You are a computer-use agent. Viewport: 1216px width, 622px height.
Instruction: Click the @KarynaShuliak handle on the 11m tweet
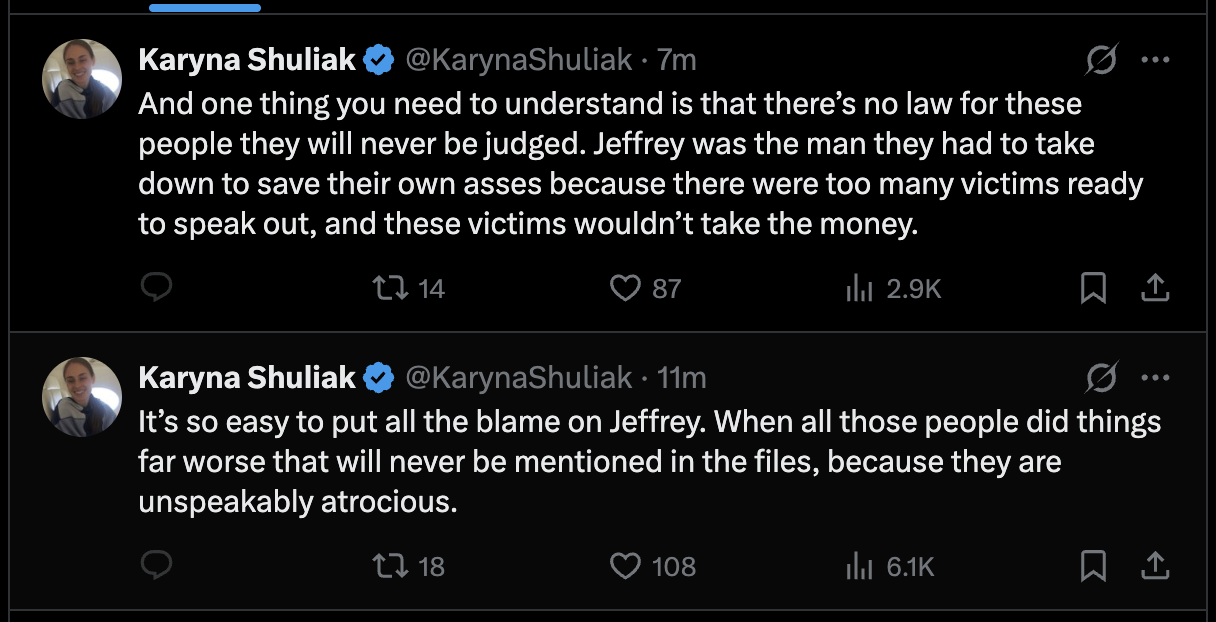(x=518, y=378)
